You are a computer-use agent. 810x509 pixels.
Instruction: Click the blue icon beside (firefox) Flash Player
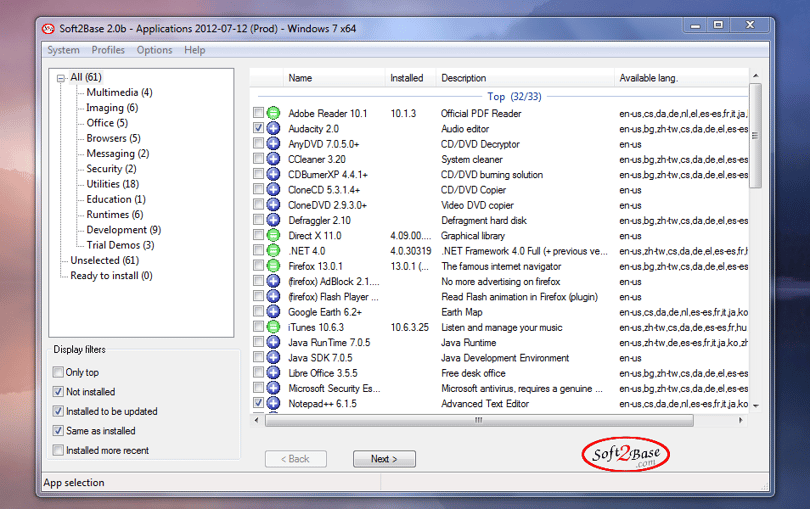point(273,296)
